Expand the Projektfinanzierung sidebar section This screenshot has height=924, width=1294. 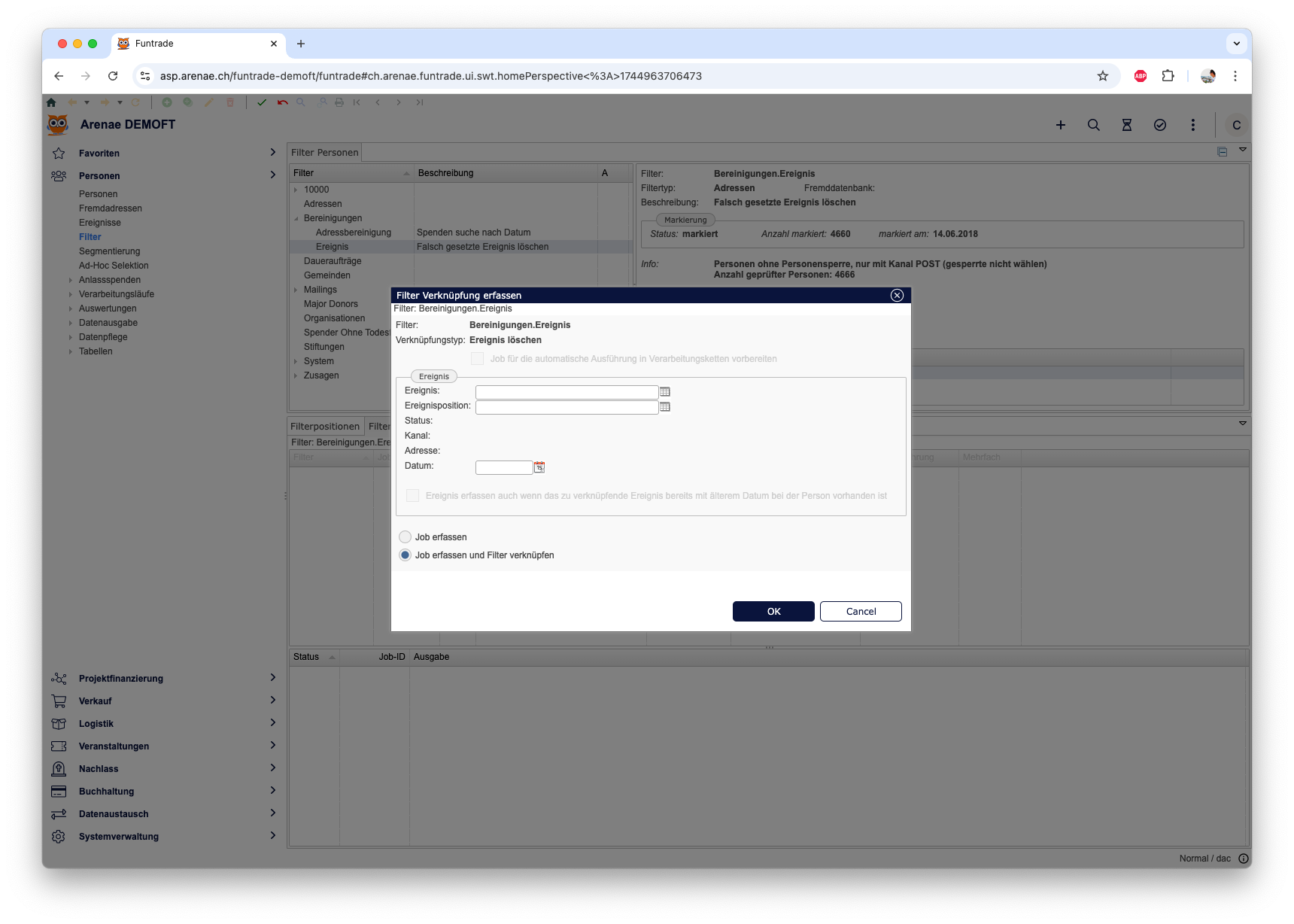tap(272, 678)
